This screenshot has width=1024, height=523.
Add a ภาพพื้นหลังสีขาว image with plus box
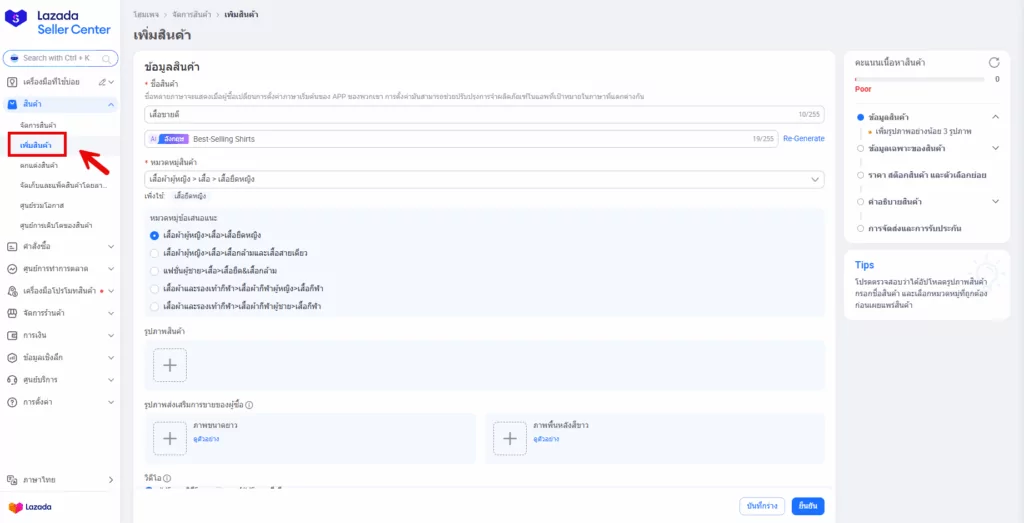(x=510, y=438)
